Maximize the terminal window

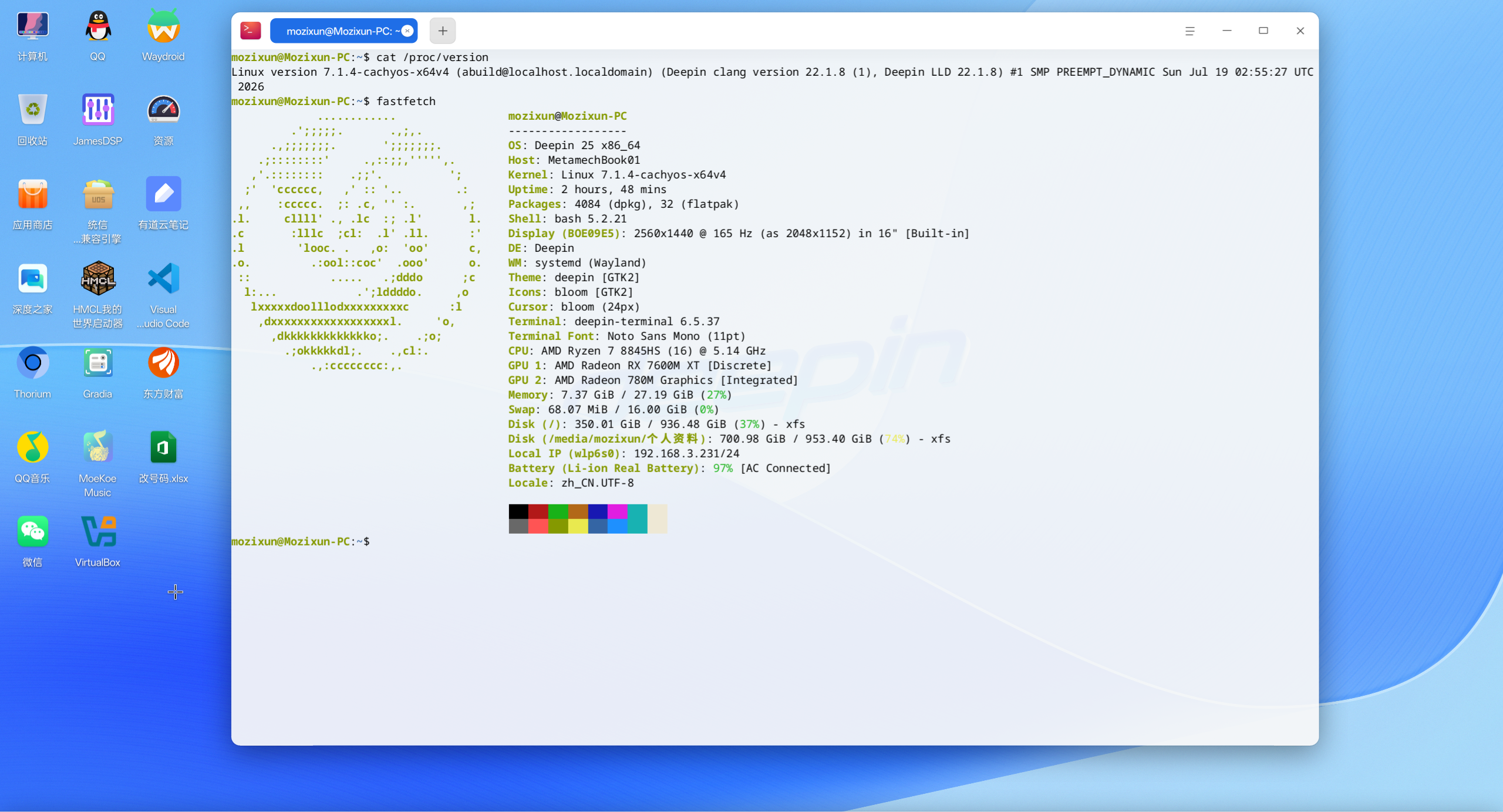coord(1263,31)
